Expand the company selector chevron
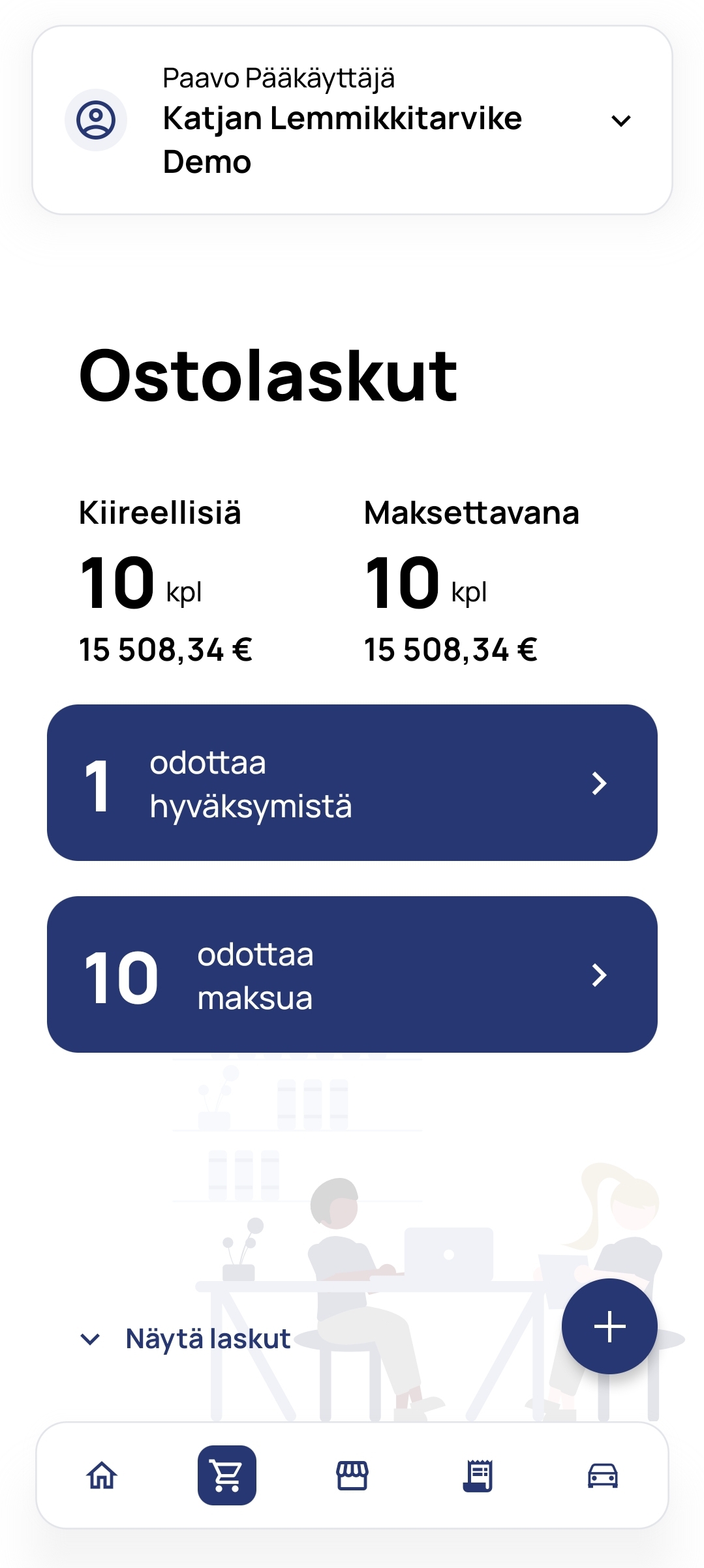The image size is (704, 1568). click(x=621, y=121)
